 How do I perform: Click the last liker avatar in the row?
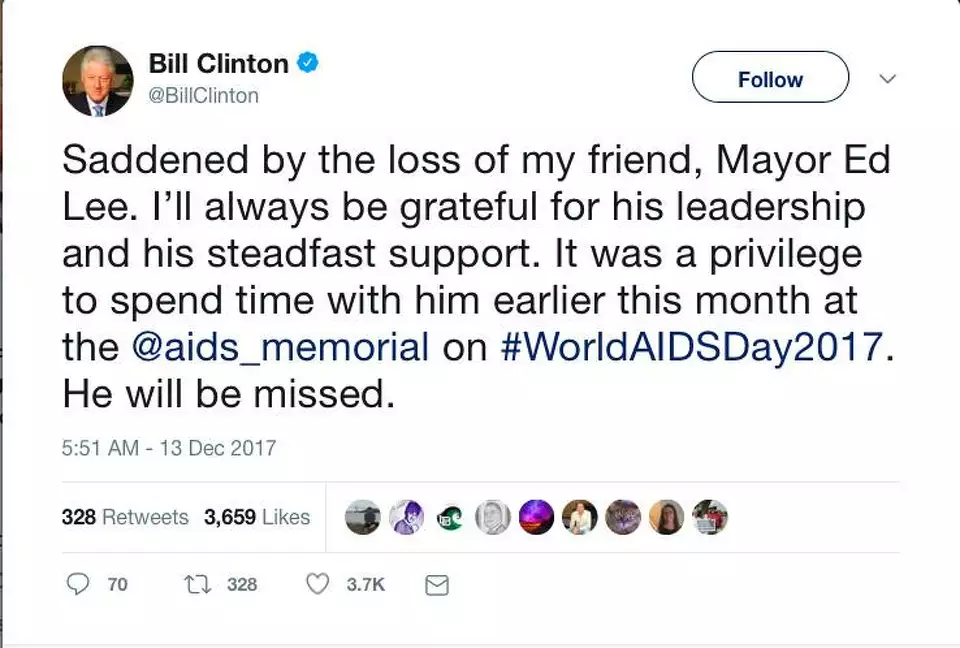710,517
